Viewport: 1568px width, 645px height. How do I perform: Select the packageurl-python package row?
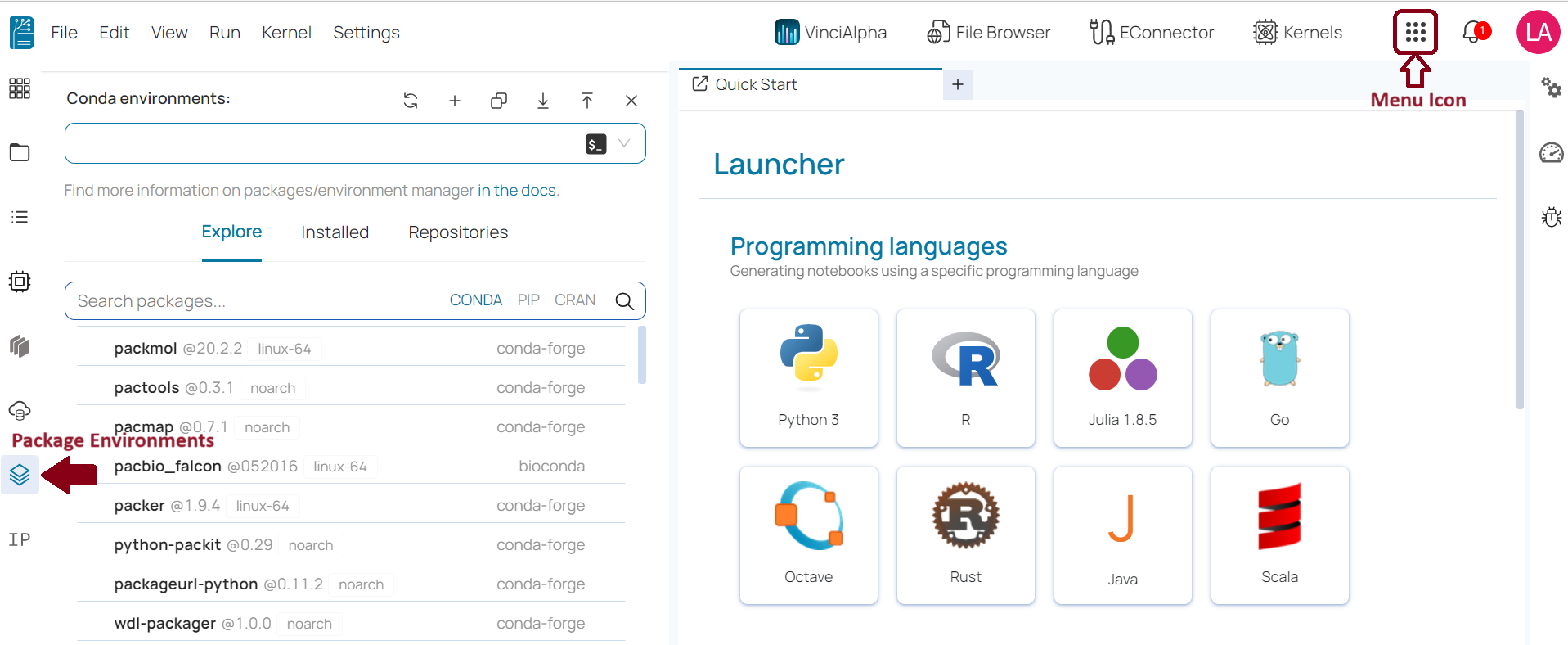pyautogui.click(x=351, y=584)
